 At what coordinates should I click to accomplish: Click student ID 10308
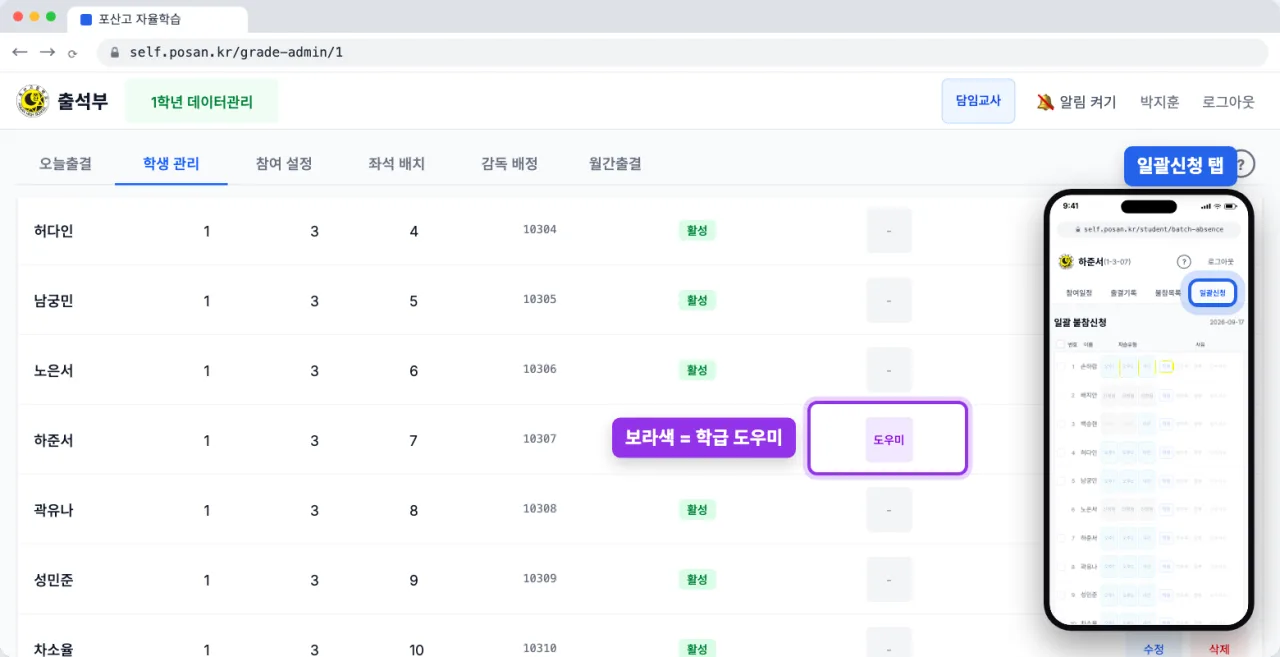[x=540, y=509]
